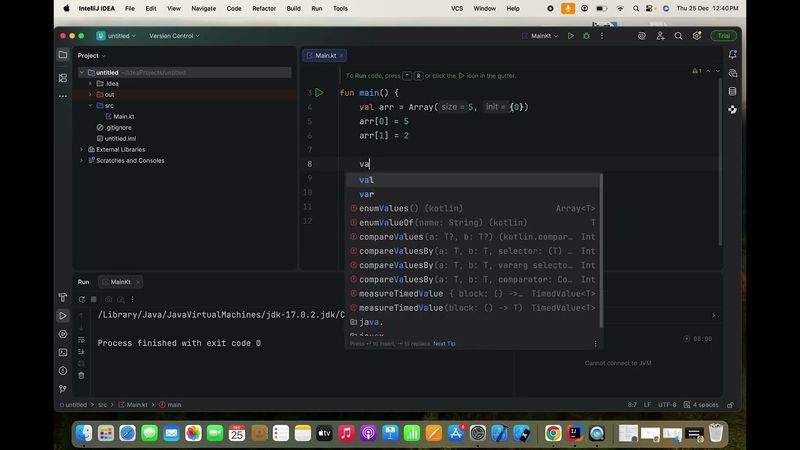Run MainKt with the green play button
Screen dimensions: 800x450
[x=571, y=36]
